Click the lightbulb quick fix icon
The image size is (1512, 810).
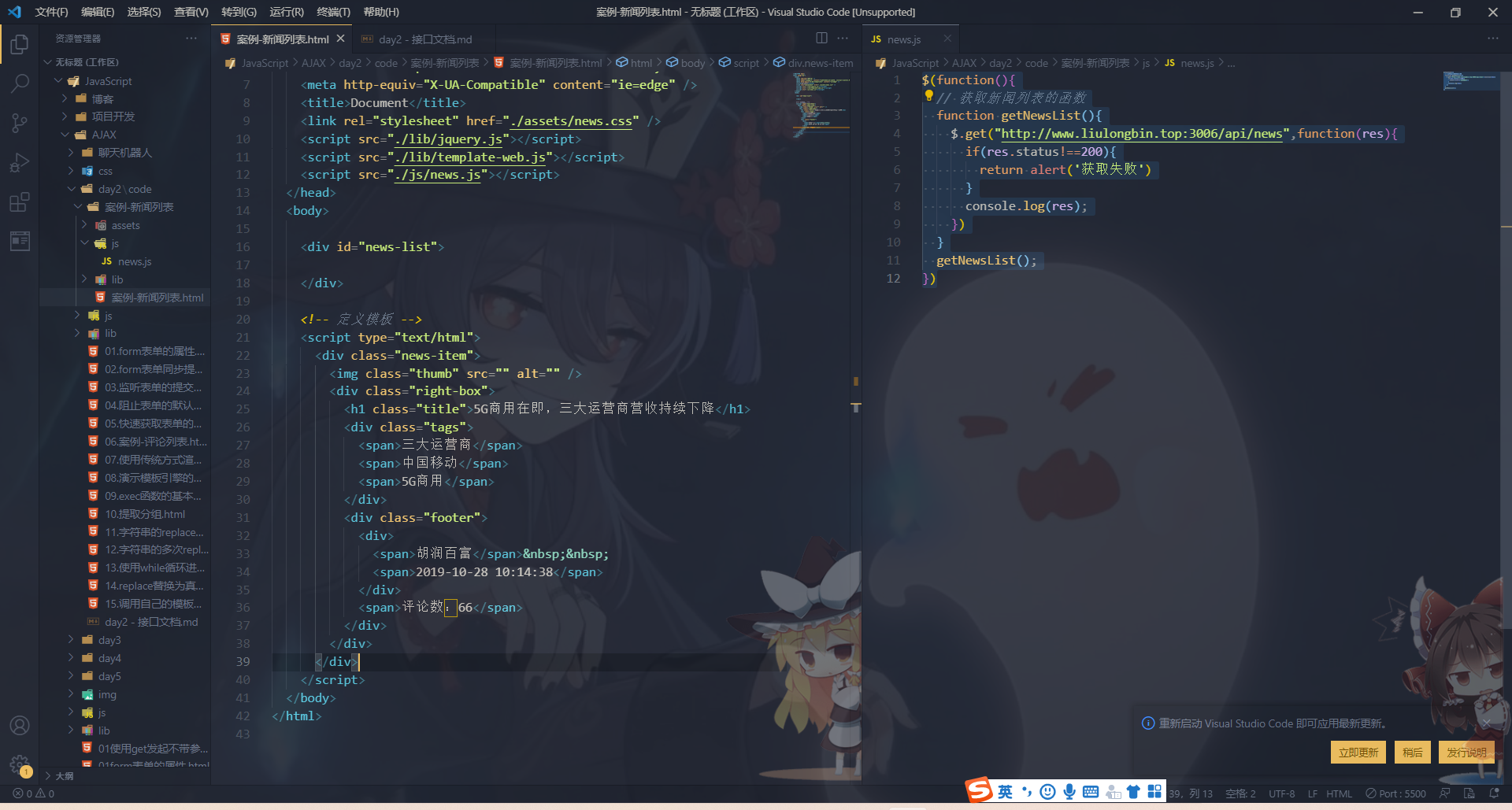click(928, 96)
